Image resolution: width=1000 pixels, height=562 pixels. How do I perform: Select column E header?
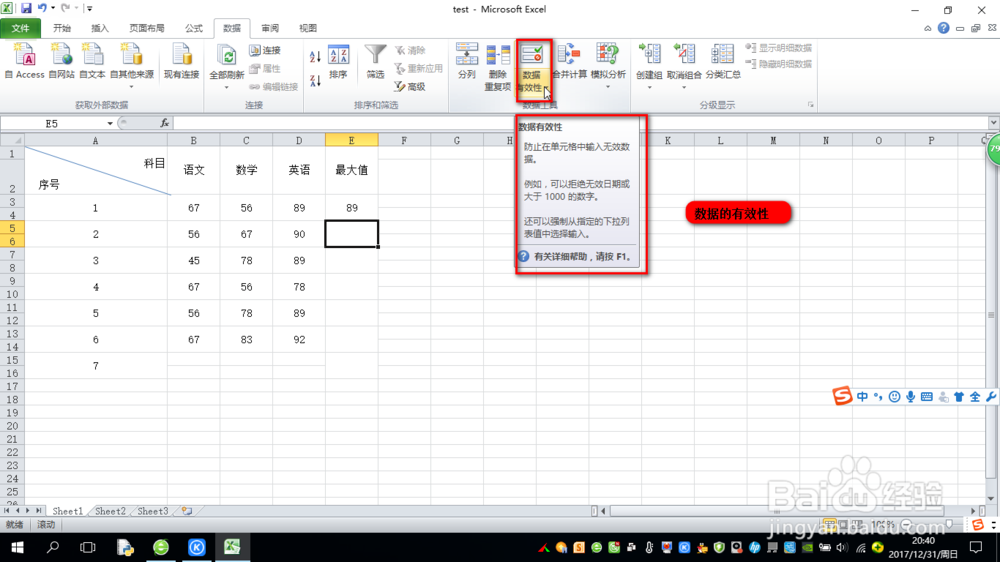click(351, 140)
